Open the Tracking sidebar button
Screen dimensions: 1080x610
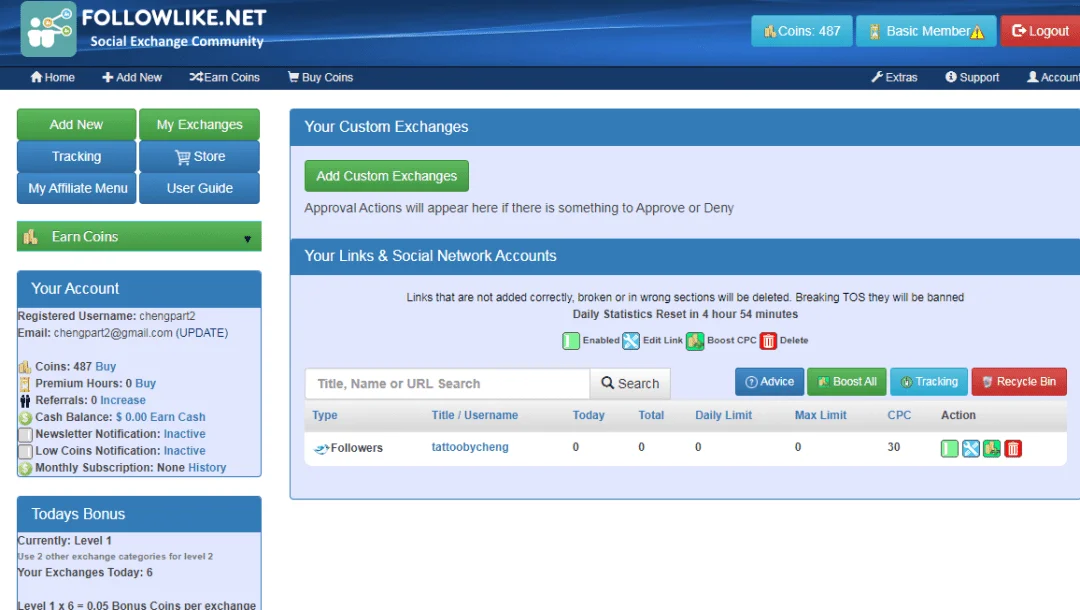pos(76,156)
